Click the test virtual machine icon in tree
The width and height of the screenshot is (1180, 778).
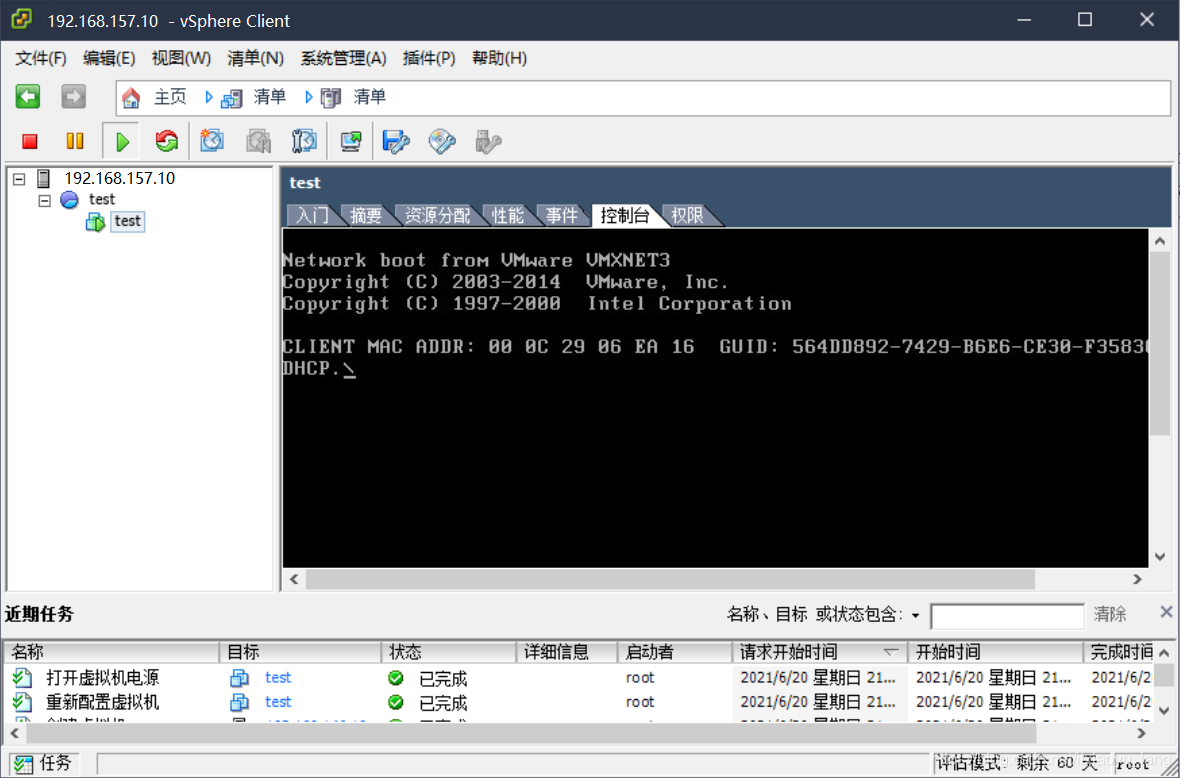[x=95, y=221]
